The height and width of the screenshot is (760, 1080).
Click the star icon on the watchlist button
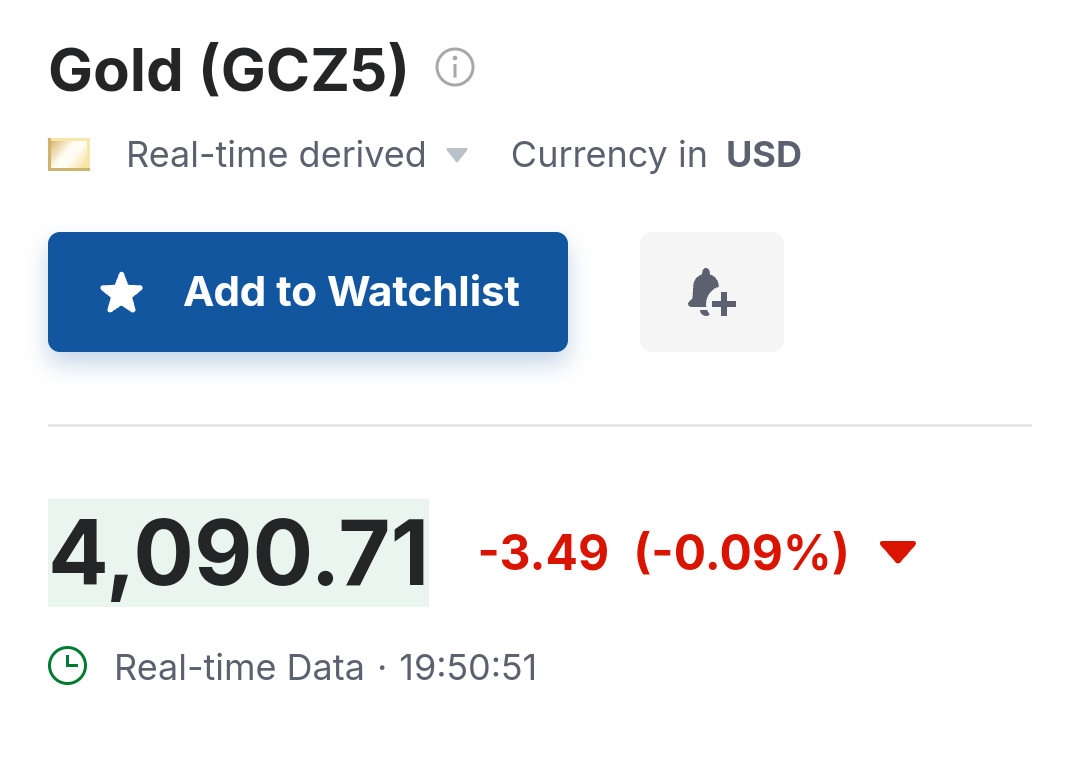coord(122,293)
